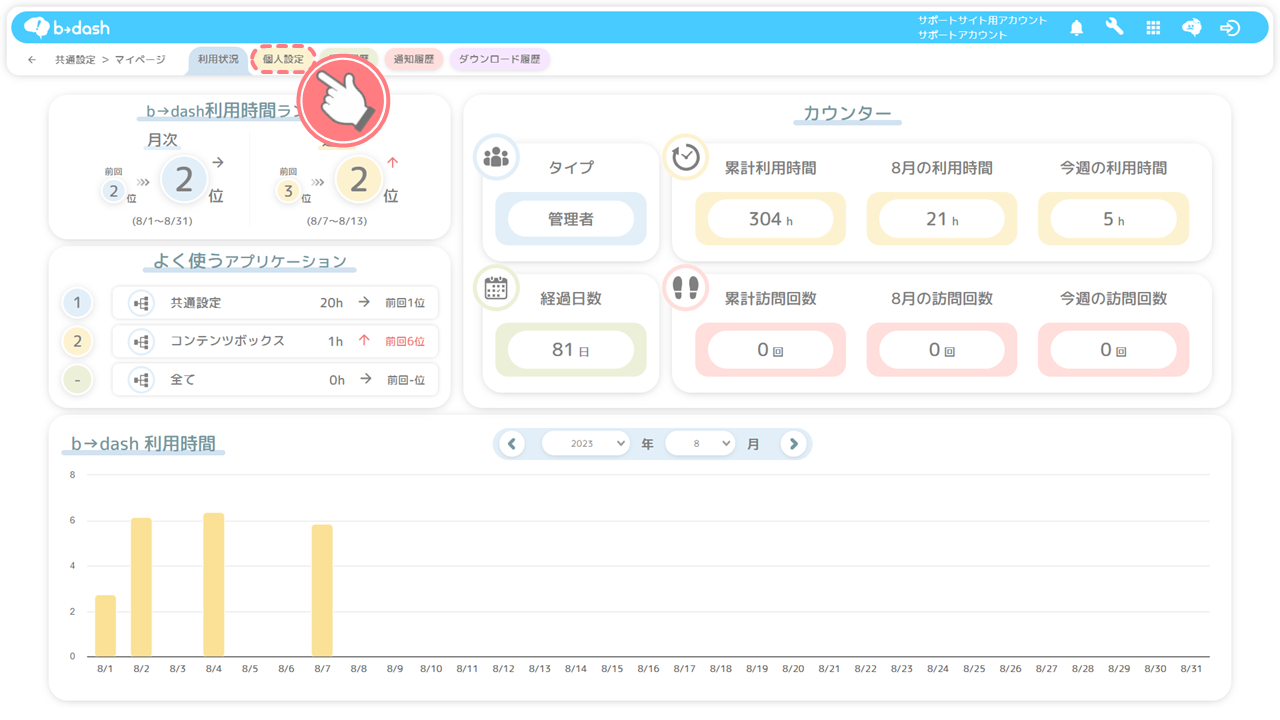This screenshot has height=720, width=1280.
Task: Switch to the 個人設定 tab
Action: pyautogui.click(x=284, y=59)
